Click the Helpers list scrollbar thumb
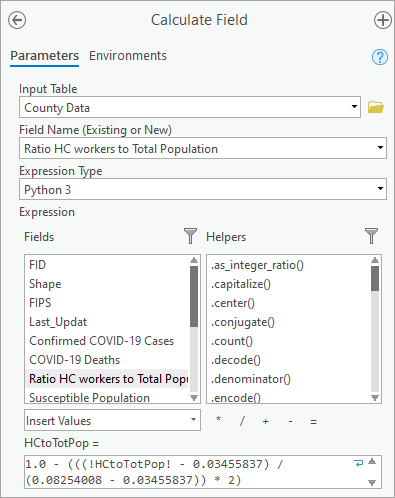The height and width of the screenshot is (498, 395). [375, 278]
